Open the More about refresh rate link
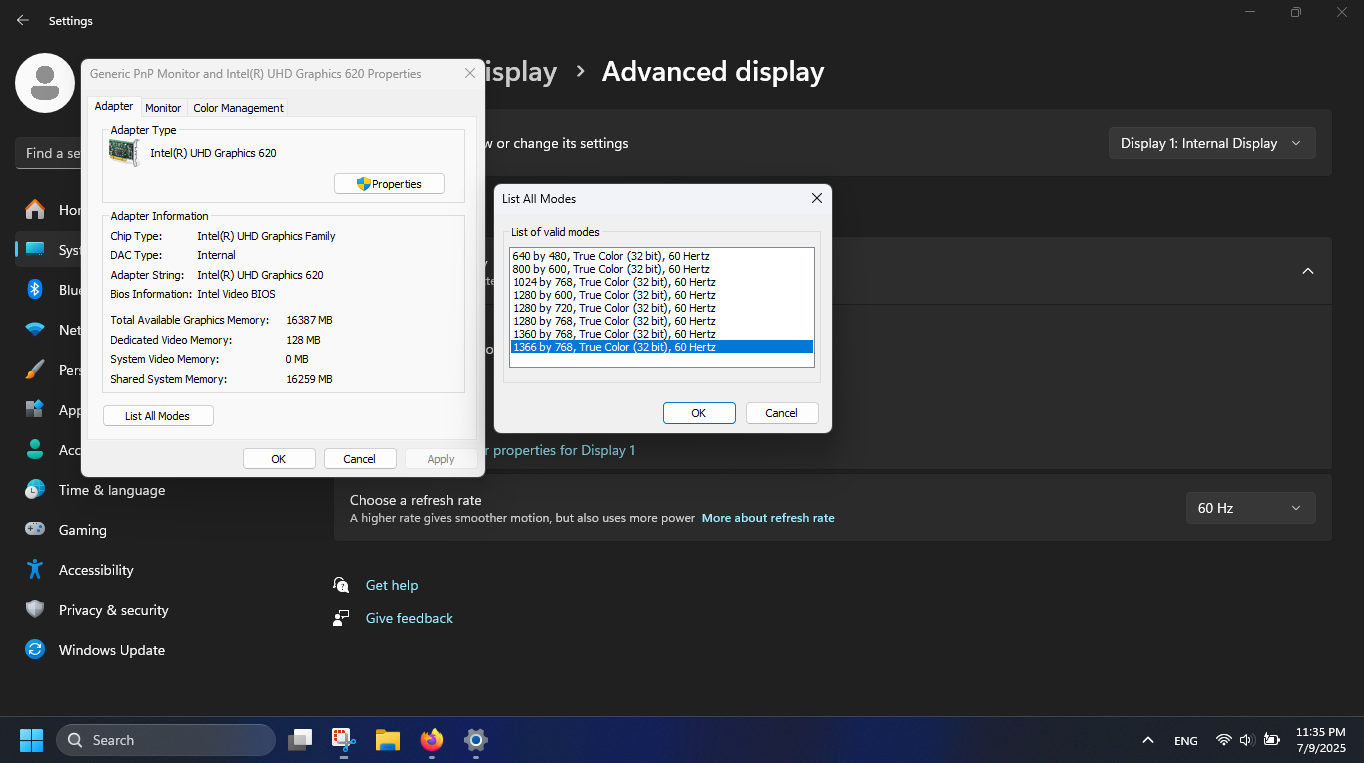Viewport: 1364px width, 763px height. tap(768, 518)
